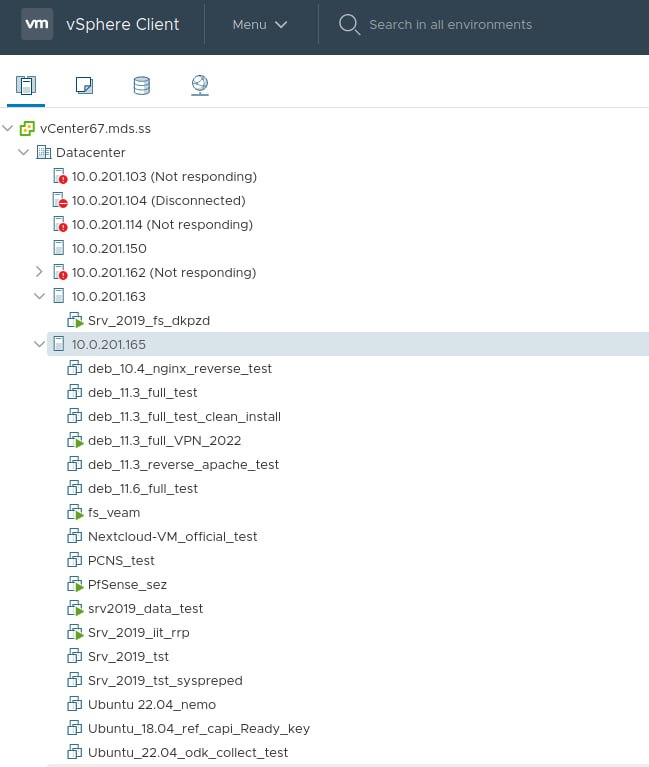649x767 pixels.
Task: Click VM icon of deb_11.3_reverse_apache_test
Action: click(74, 464)
